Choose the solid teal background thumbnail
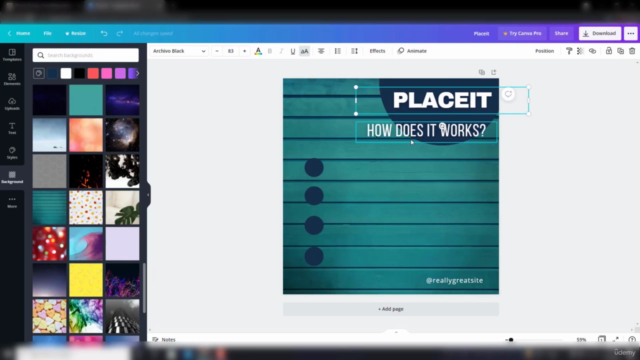This screenshot has width=640, height=360. [x=86, y=100]
